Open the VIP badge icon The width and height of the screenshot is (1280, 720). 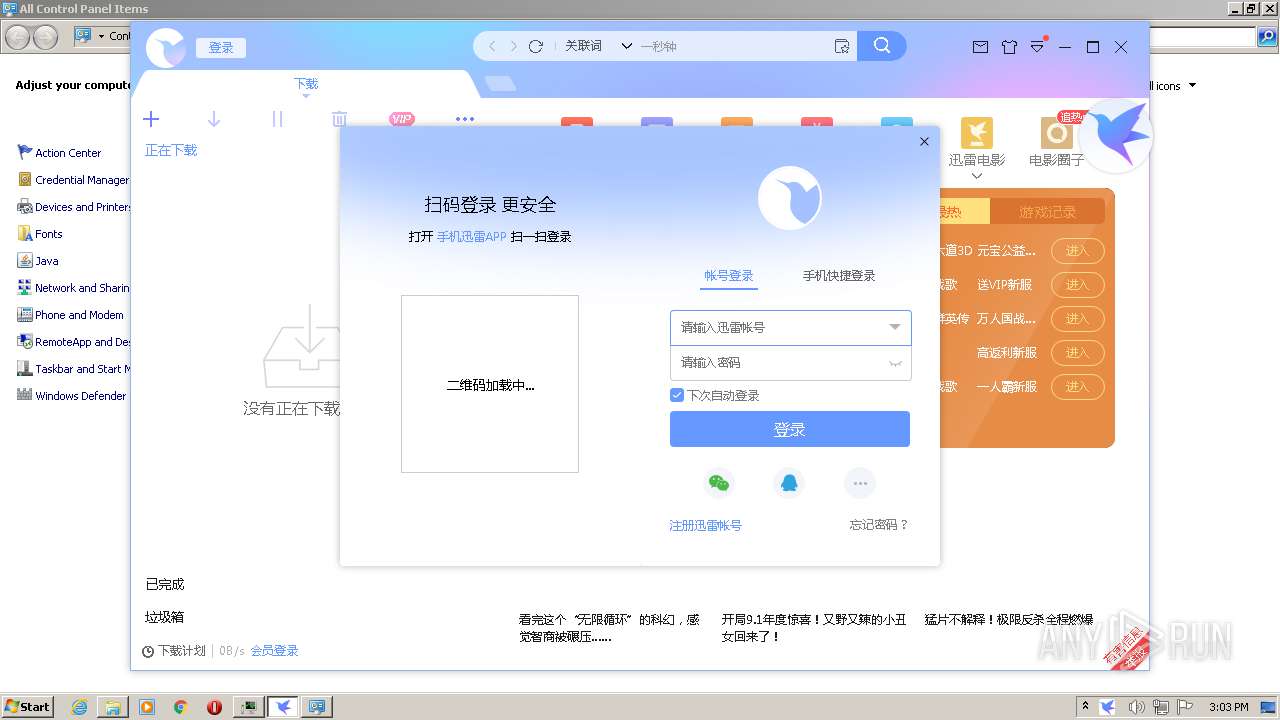pyautogui.click(x=401, y=119)
